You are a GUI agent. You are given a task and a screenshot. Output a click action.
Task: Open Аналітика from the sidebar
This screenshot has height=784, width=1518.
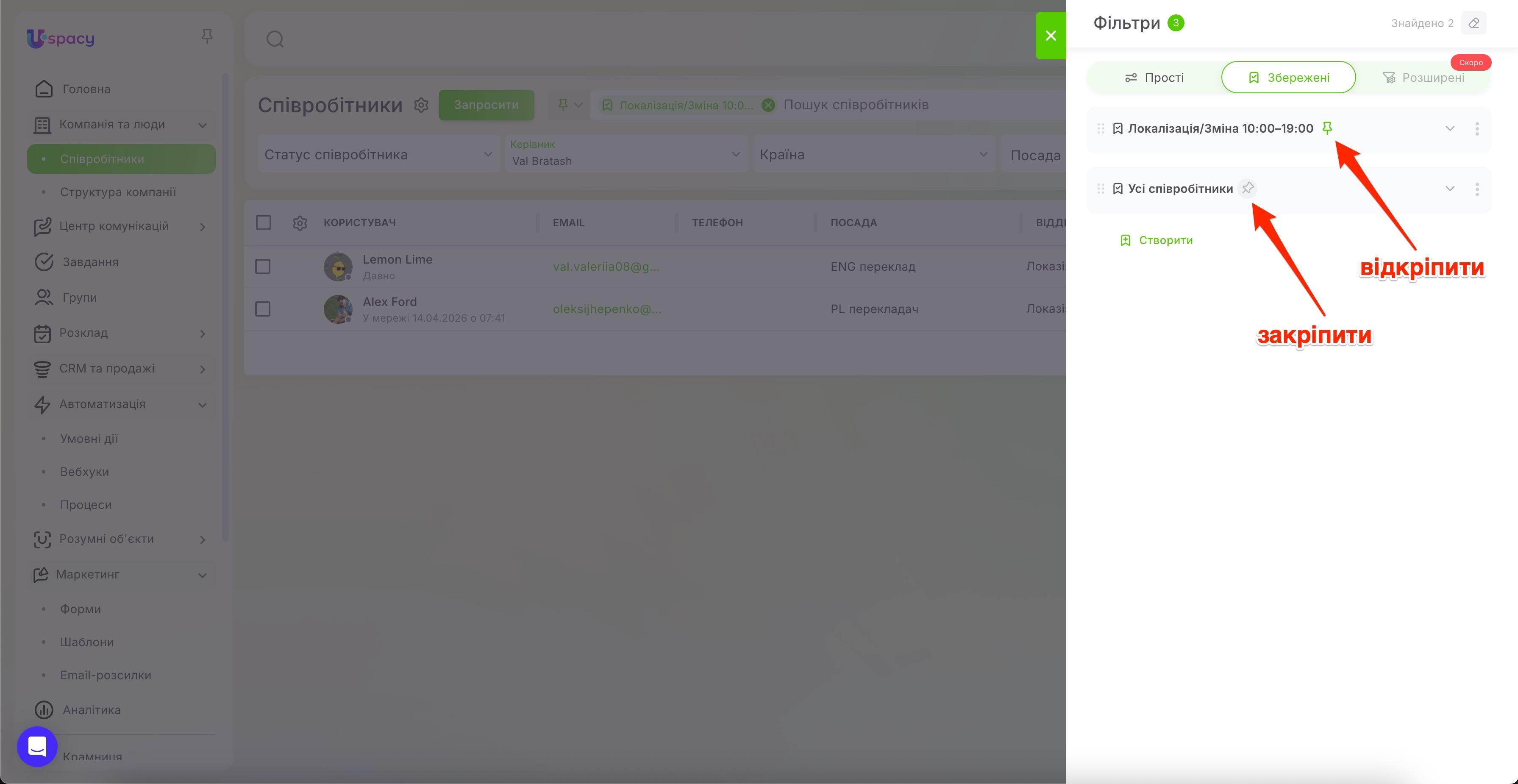click(92, 710)
